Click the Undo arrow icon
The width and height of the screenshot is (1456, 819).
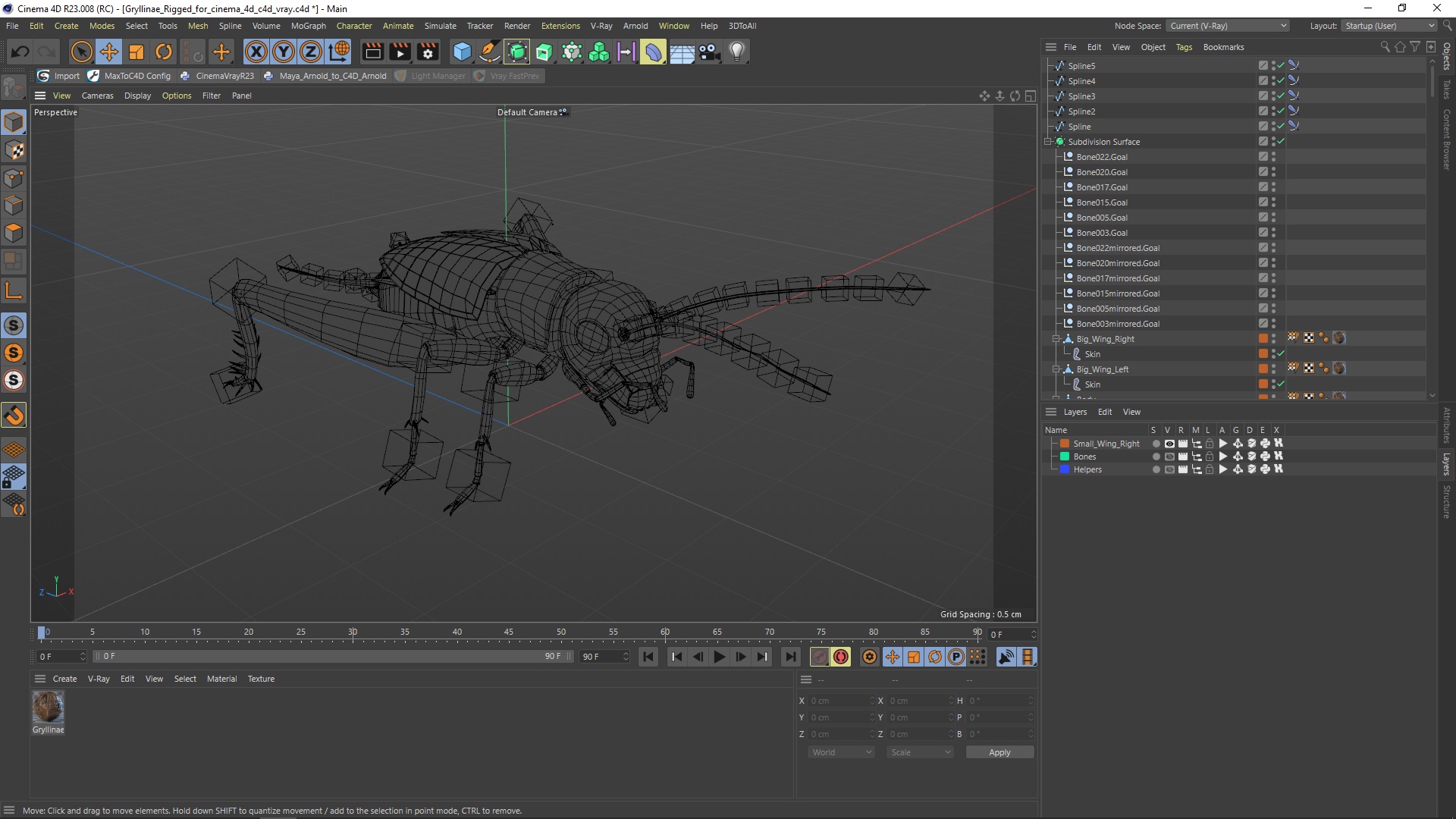tap(20, 52)
